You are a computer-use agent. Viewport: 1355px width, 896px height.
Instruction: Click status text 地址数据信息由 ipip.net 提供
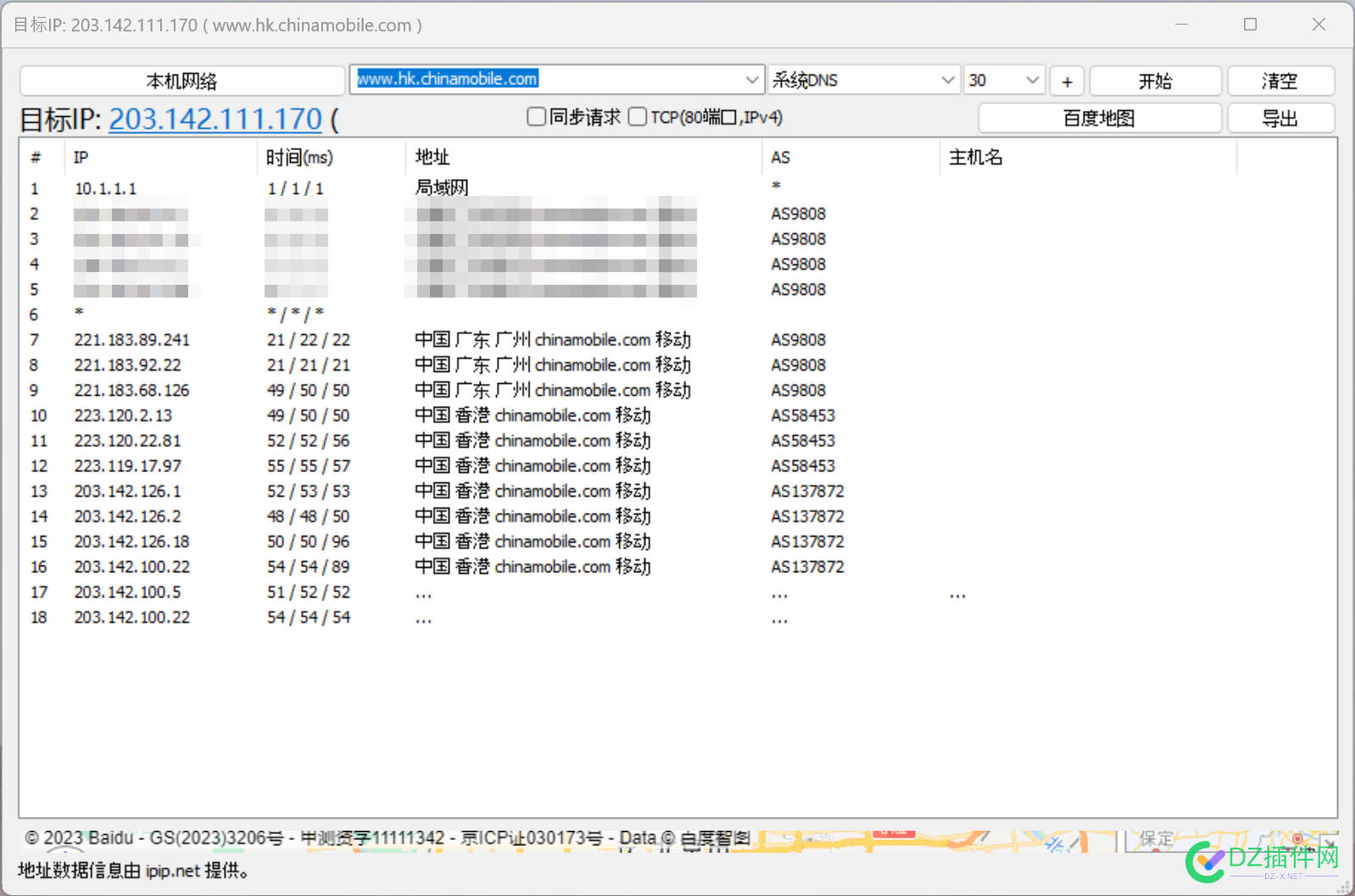pyautogui.click(x=133, y=871)
